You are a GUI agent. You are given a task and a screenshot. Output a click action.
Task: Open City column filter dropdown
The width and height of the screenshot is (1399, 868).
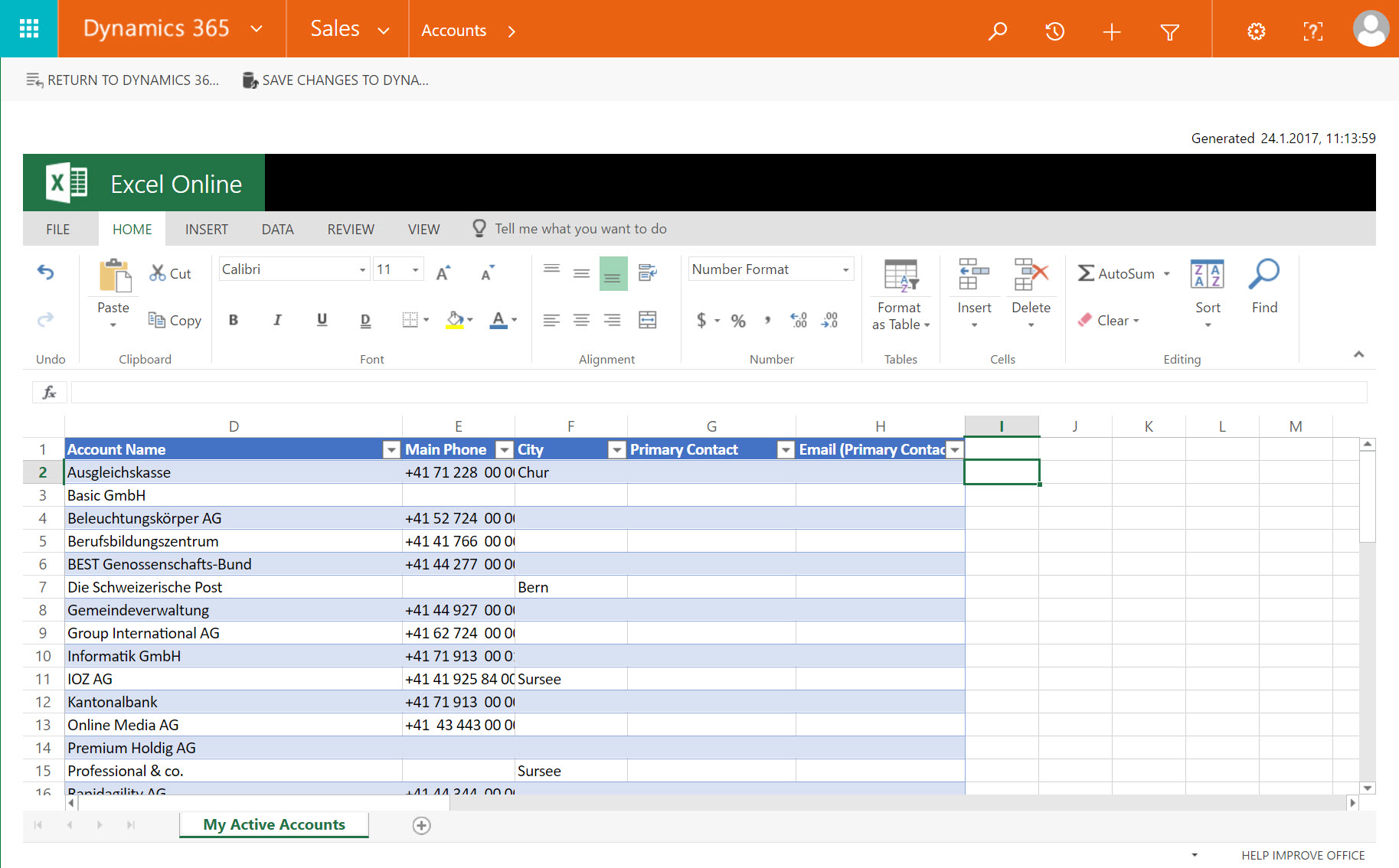(x=616, y=450)
